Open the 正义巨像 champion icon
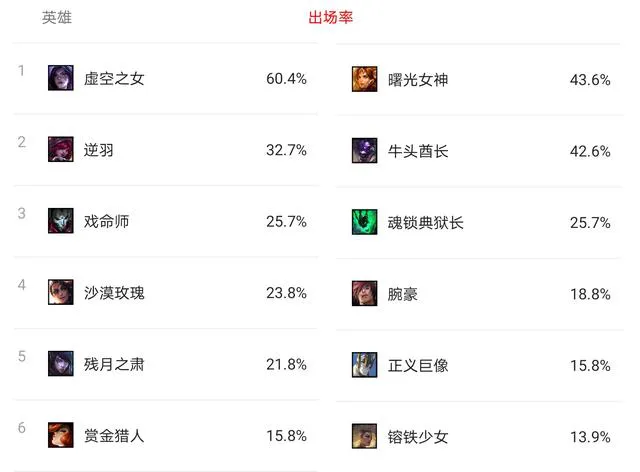Image resolution: width=640 pixels, height=472 pixels. pyautogui.click(x=364, y=365)
